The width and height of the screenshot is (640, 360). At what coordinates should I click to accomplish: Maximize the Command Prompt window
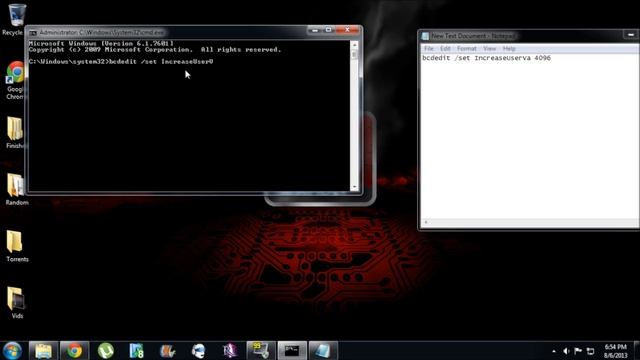(x=328, y=30)
